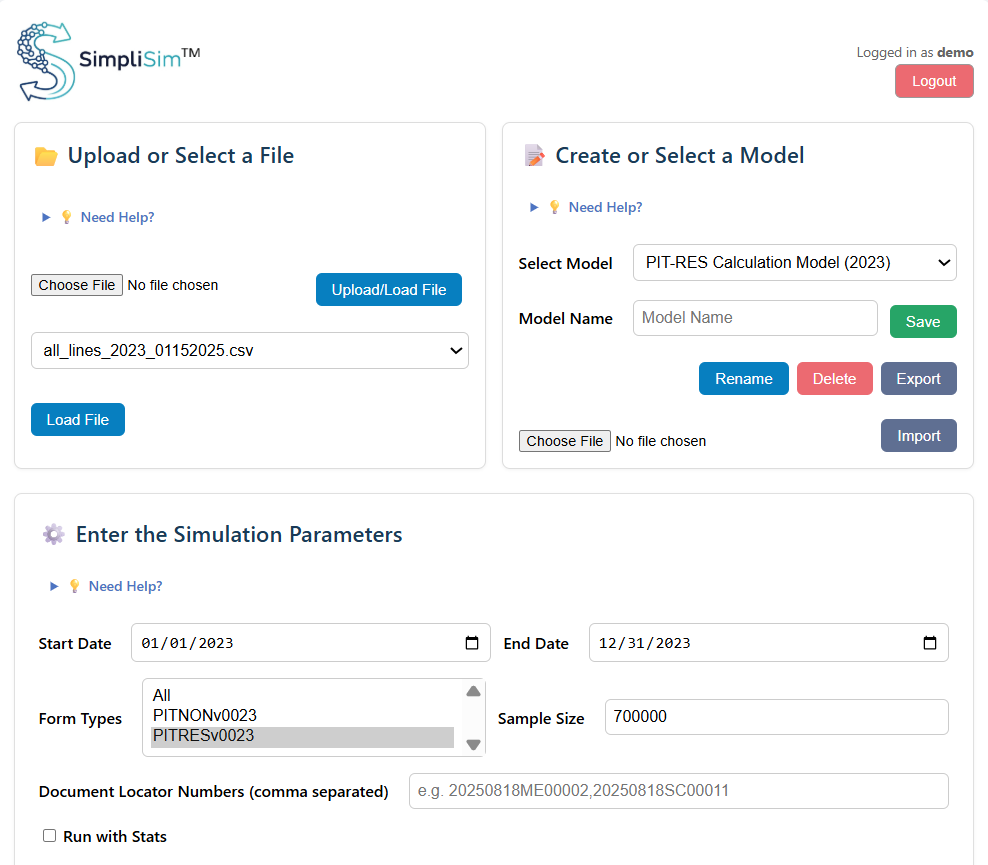The width and height of the screenshot is (988, 865).
Task: Click the folder icon beside Upload heading
Action: [46, 156]
